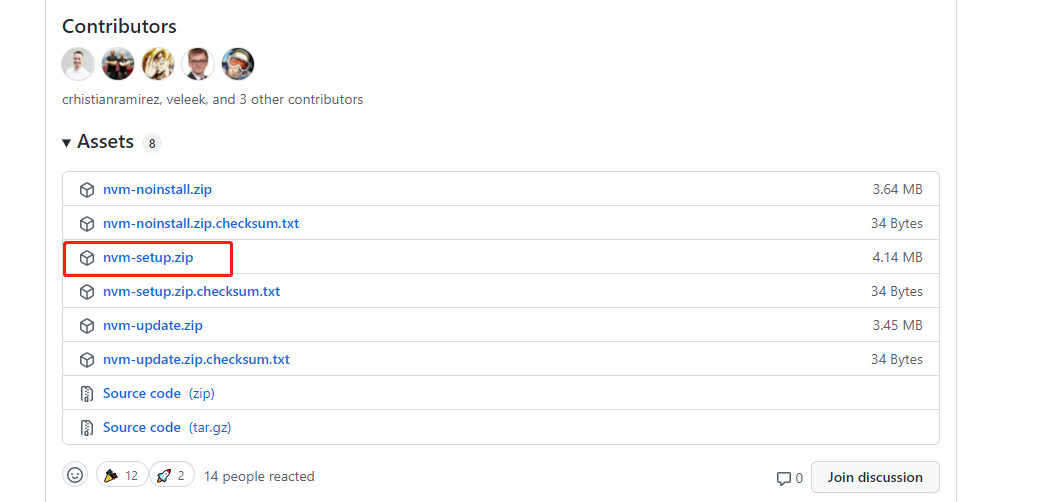Open the smiley add-reaction button
The width and height of the screenshot is (1046, 502).
(75, 475)
